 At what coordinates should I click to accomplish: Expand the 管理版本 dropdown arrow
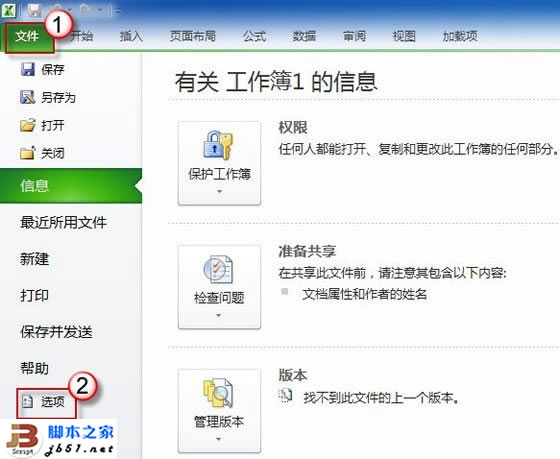(219, 439)
